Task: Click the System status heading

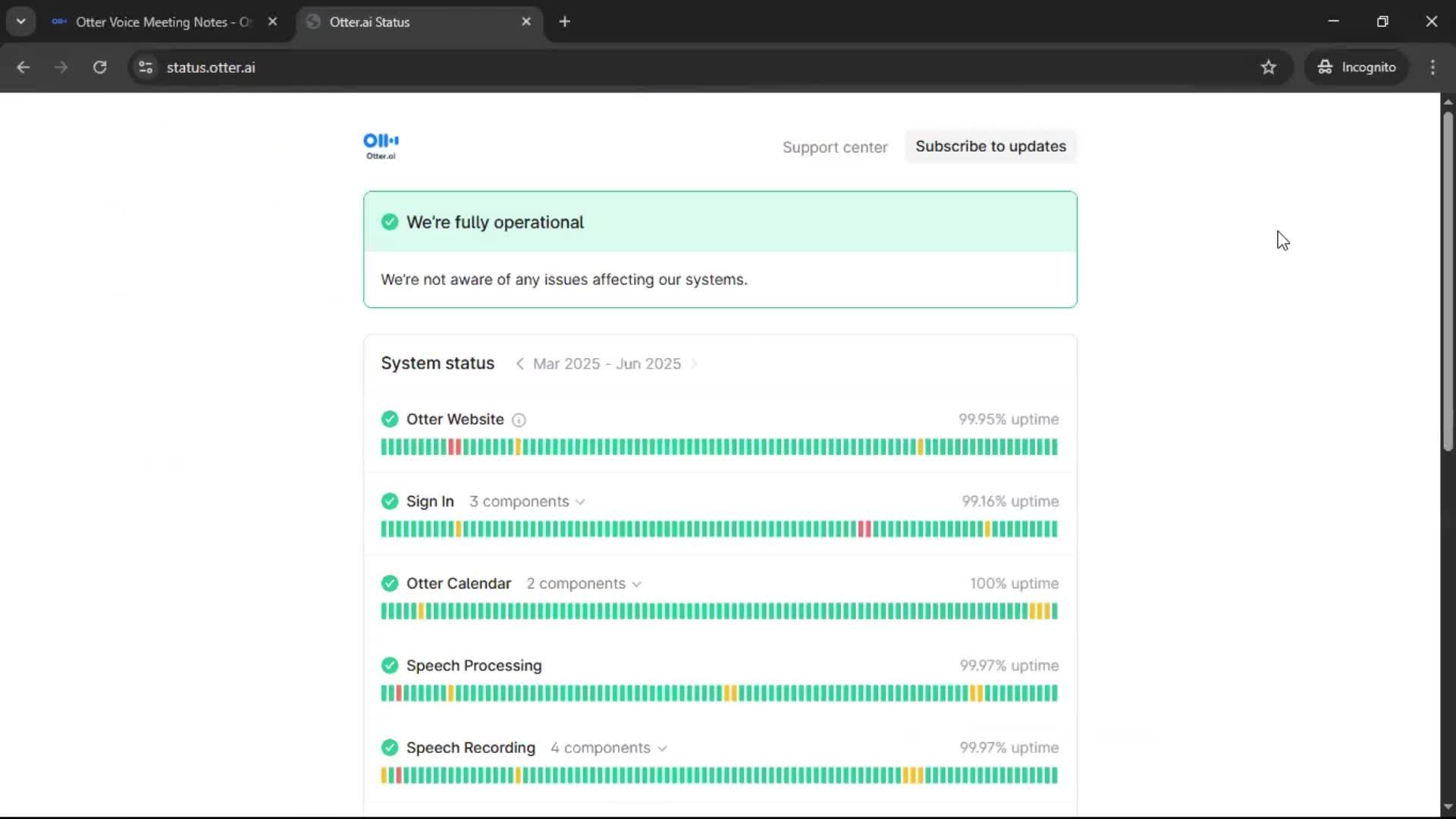Action: (x=438, y=363)
